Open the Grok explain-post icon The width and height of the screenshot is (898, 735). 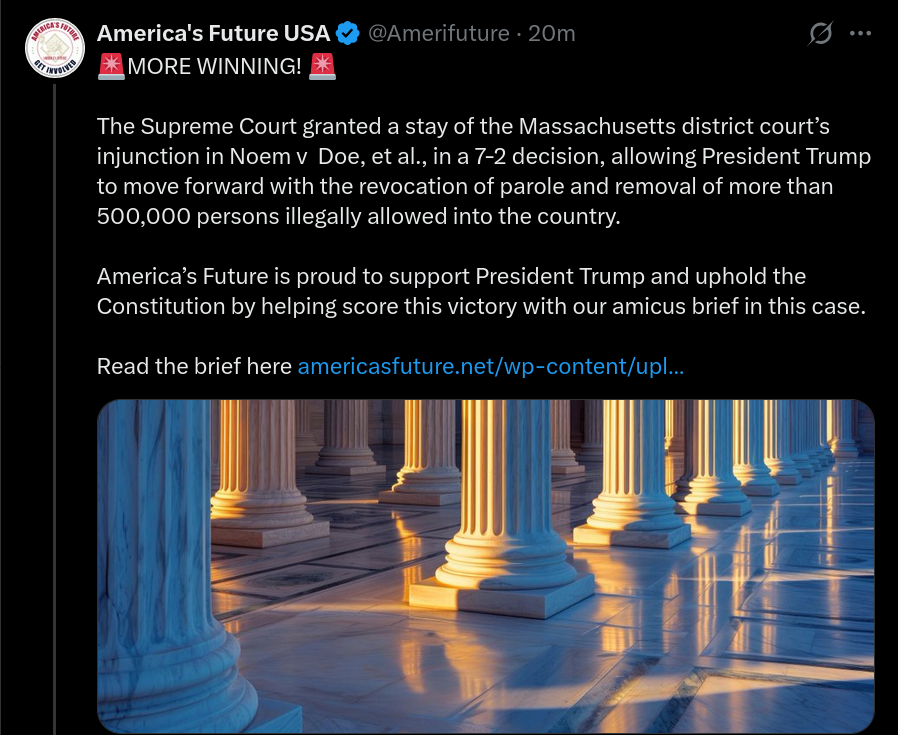tap(820, 34)
